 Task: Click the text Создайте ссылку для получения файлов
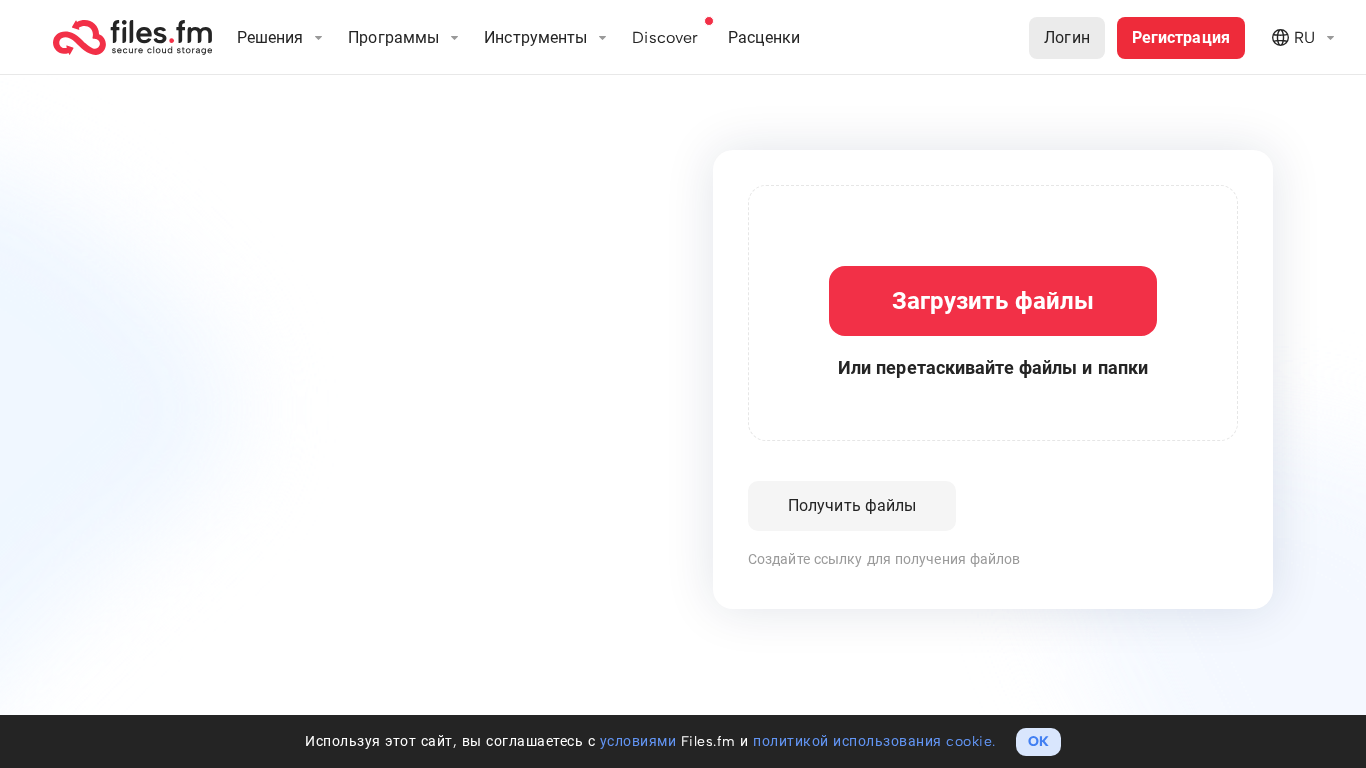(x=884, y=560)
